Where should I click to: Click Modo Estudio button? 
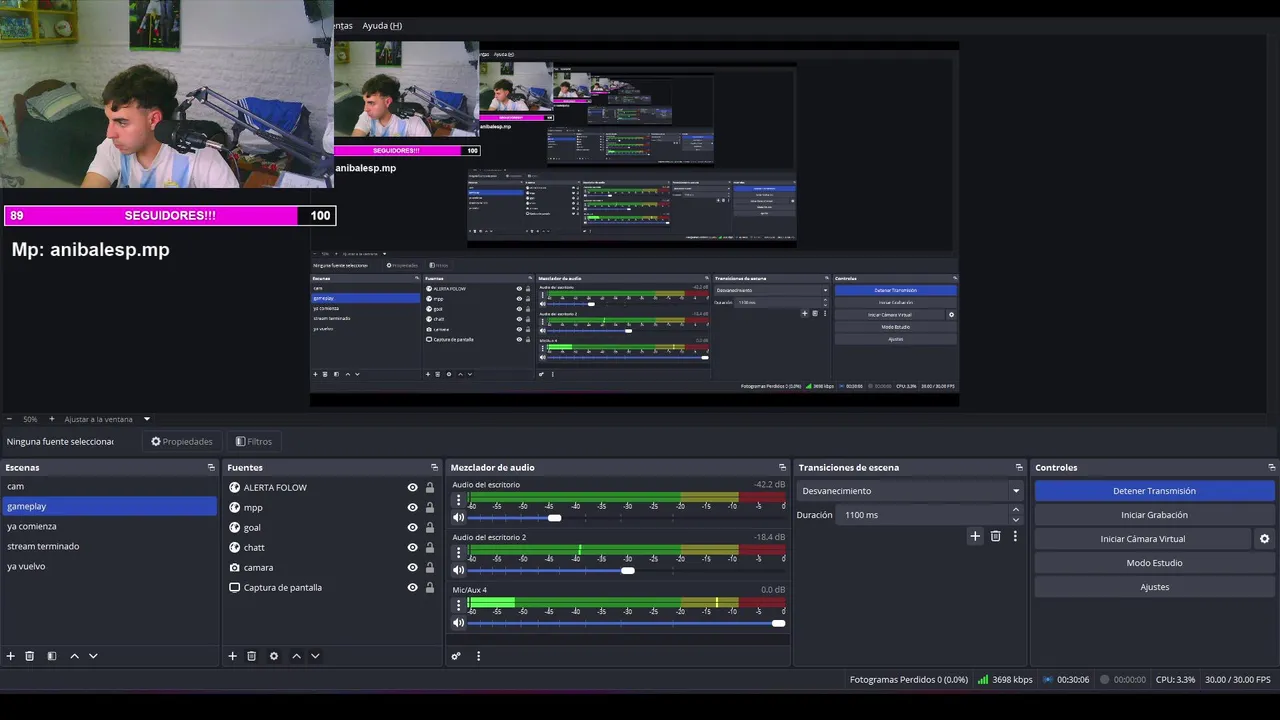(1154, 563)
